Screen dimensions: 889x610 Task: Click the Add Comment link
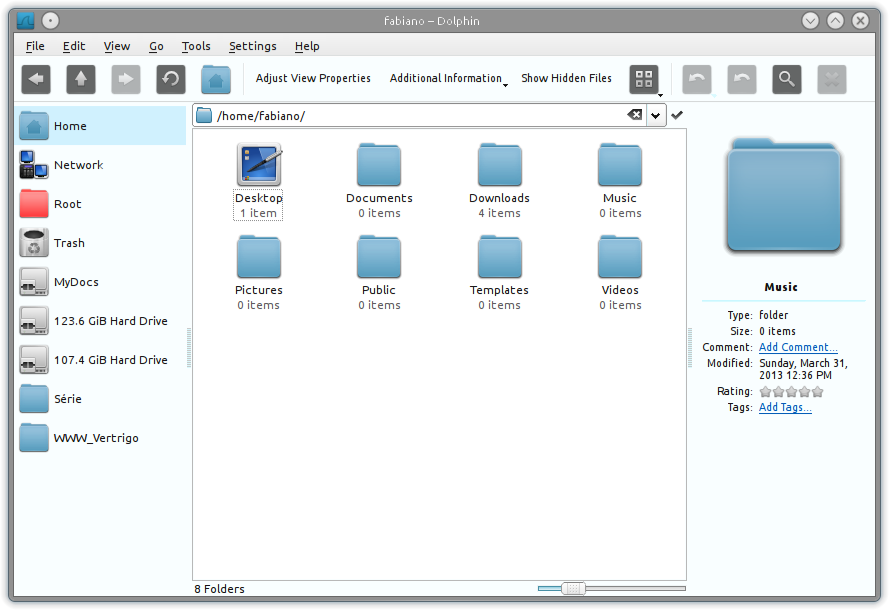[798, 347]
